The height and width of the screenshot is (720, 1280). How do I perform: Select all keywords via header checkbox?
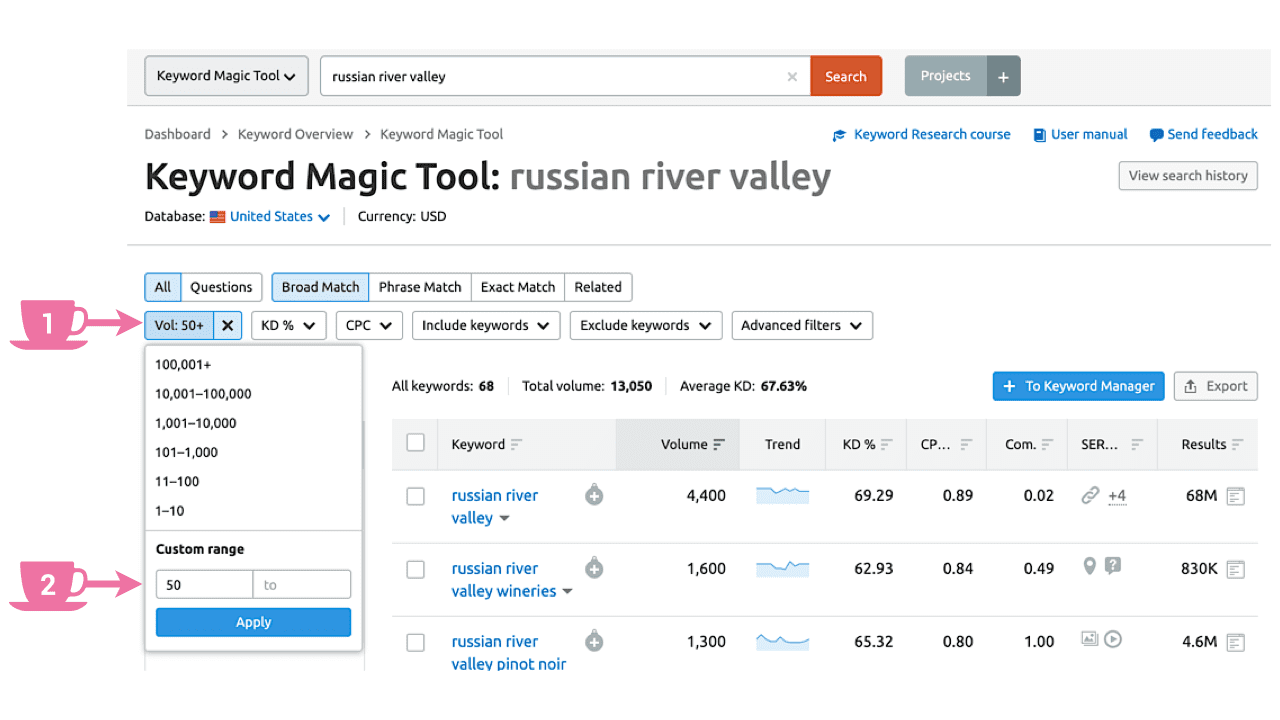click(x=415, y=444)
